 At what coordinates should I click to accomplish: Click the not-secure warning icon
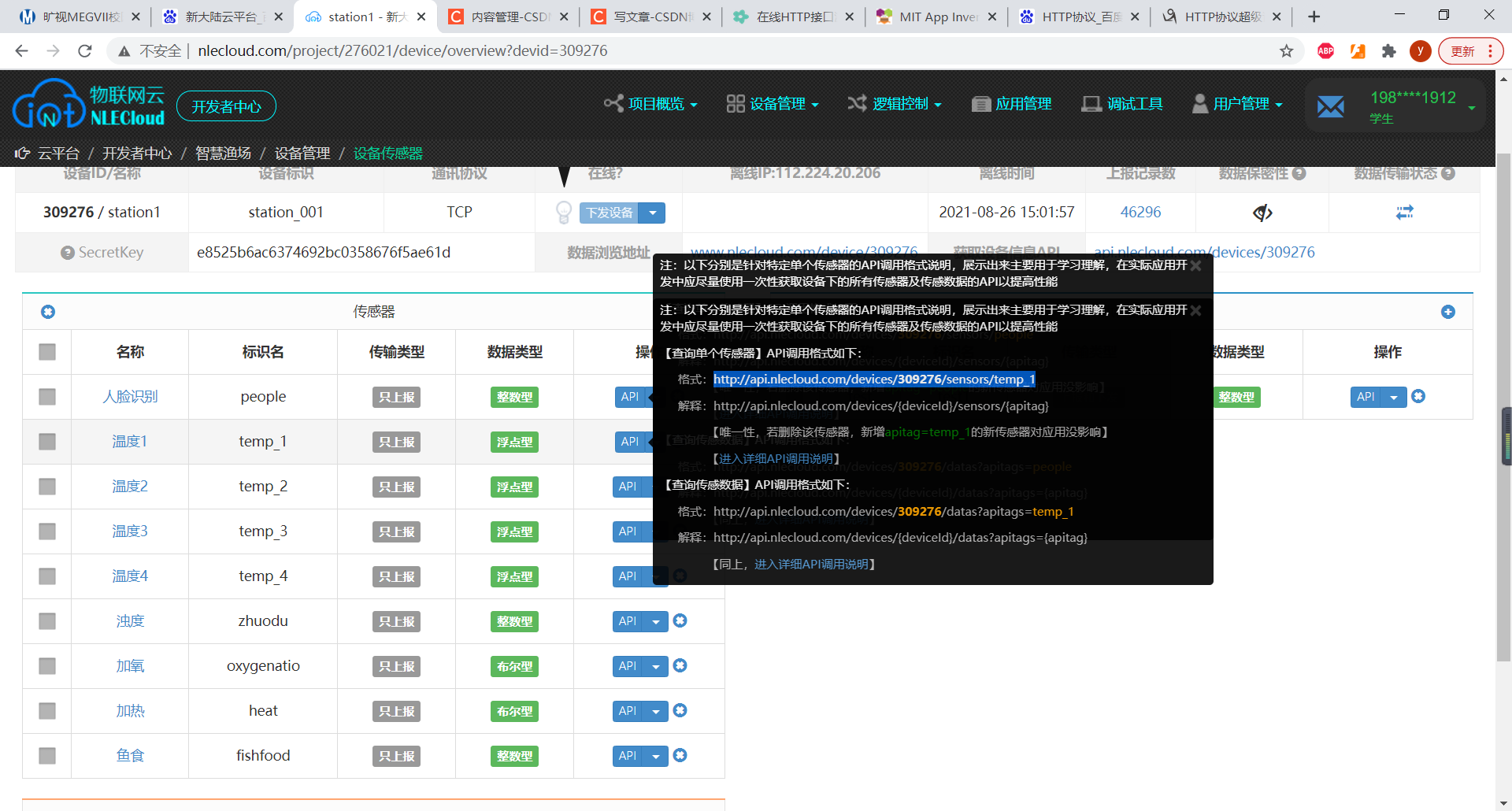pyautogui.click(x=124, y=51)
